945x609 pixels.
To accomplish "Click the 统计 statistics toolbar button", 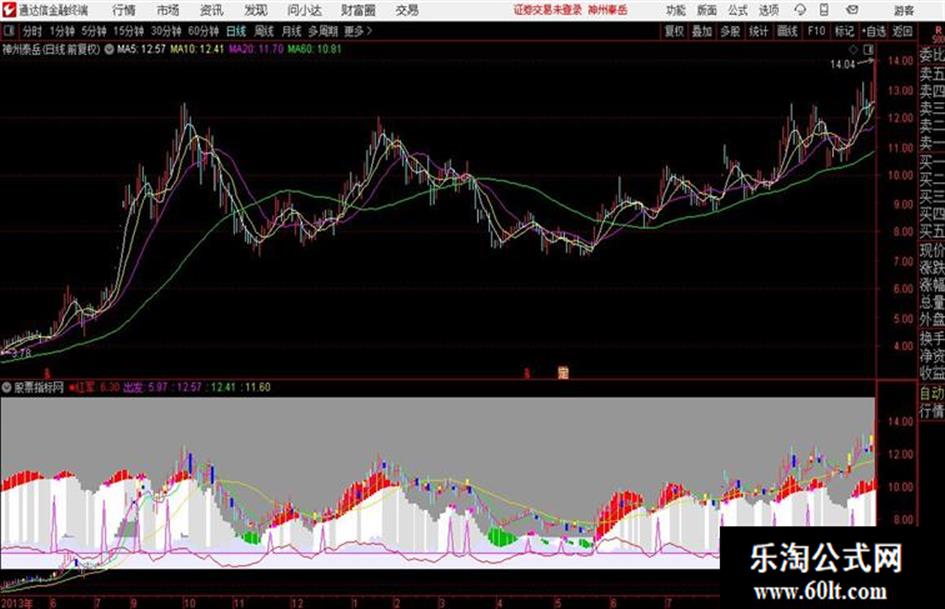I will [758, 31].
